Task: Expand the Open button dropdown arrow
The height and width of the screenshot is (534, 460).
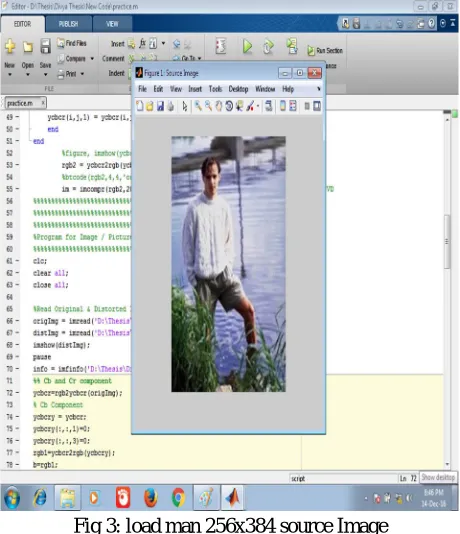Action: click(28, 74)
